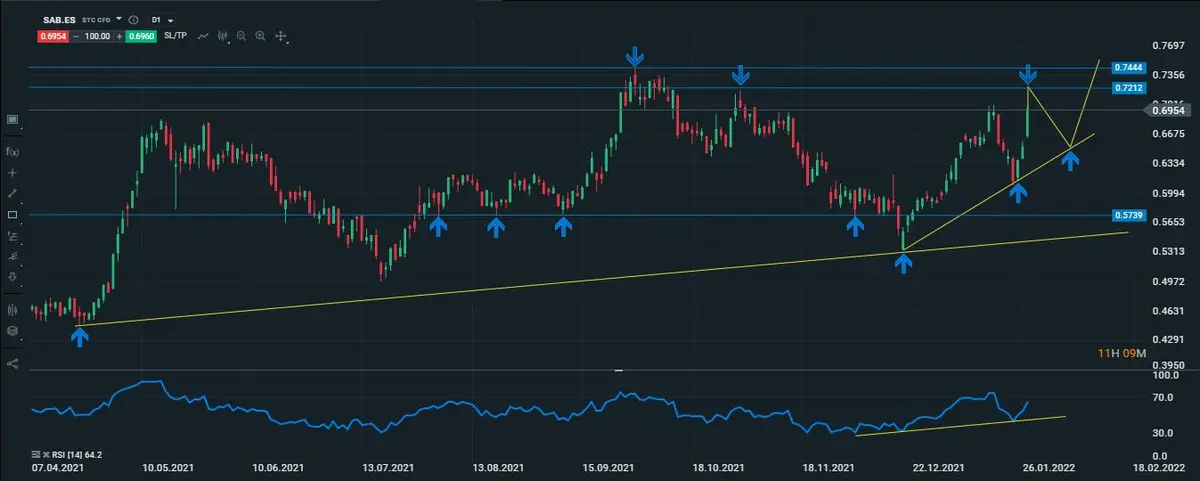1200x481 pixels.
Task: Select the chart move/pan crosshair tool
Action: point(281,36)
